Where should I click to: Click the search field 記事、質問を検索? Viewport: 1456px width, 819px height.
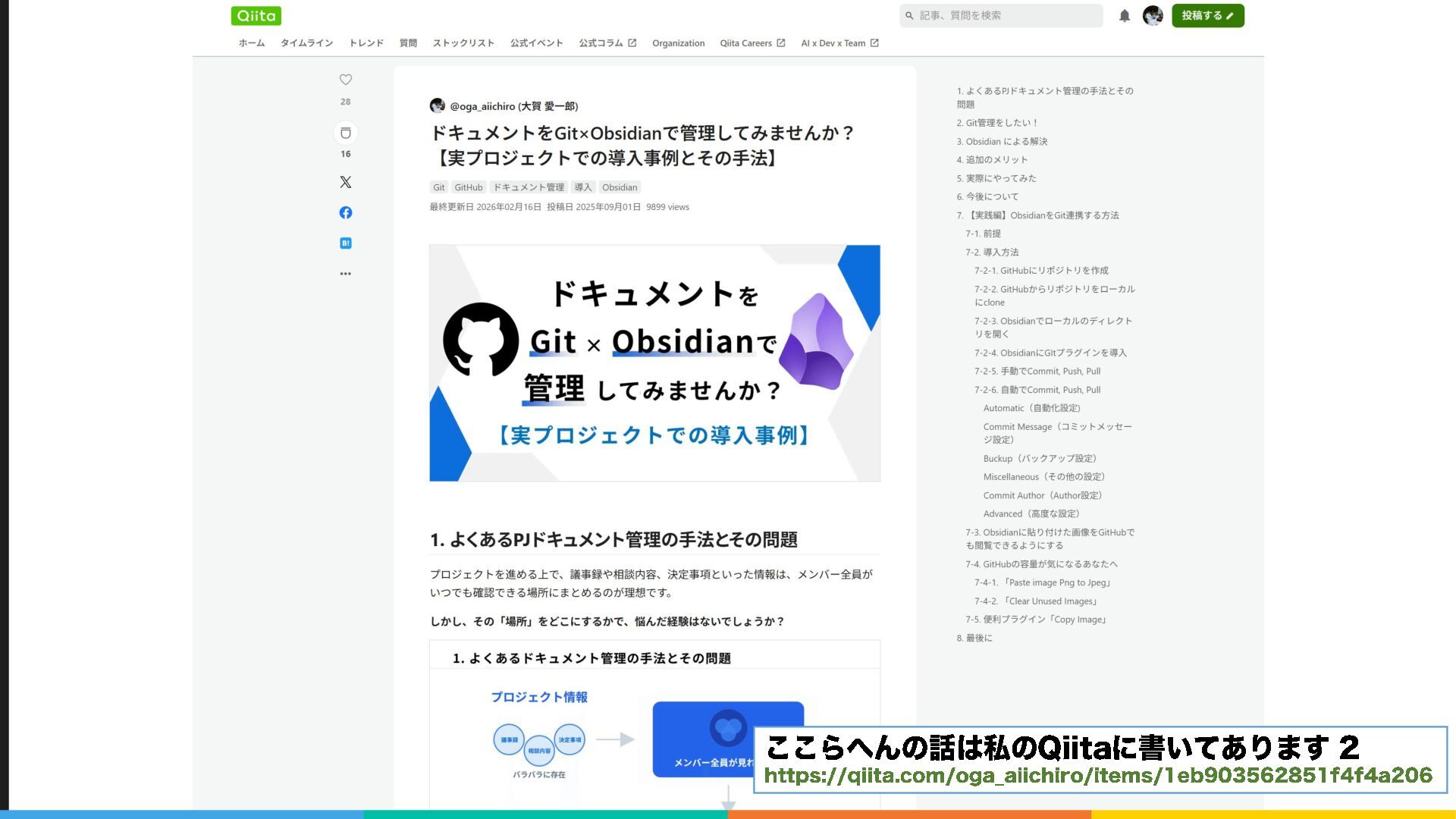(1001, 16)
